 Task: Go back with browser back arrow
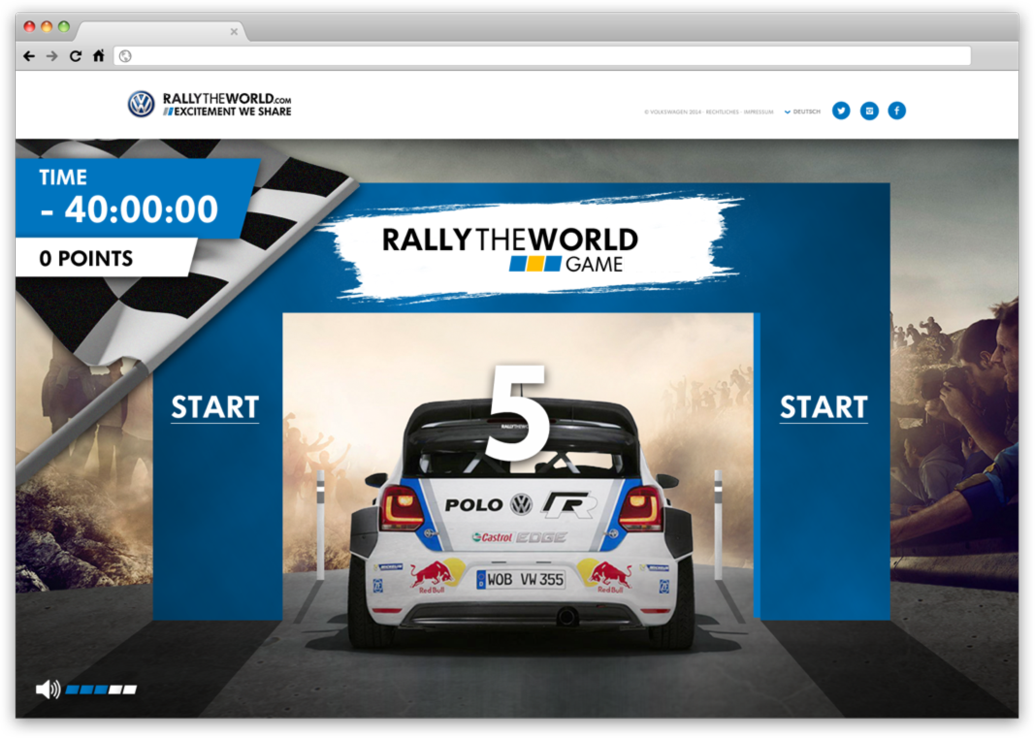[x=29, y=56]
